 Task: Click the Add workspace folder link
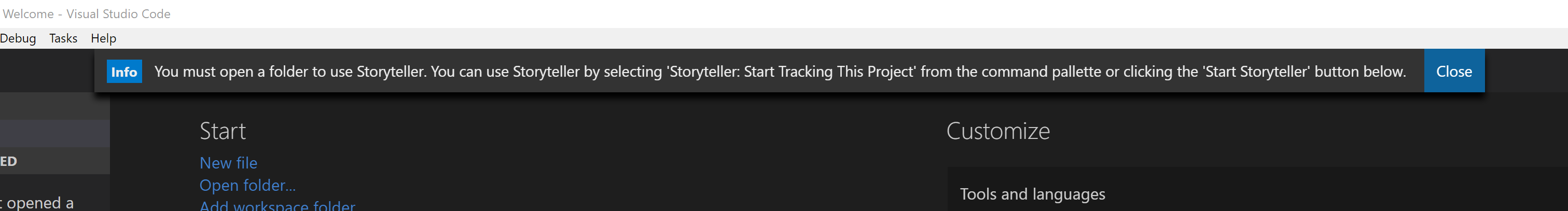[x=277, y=205]
